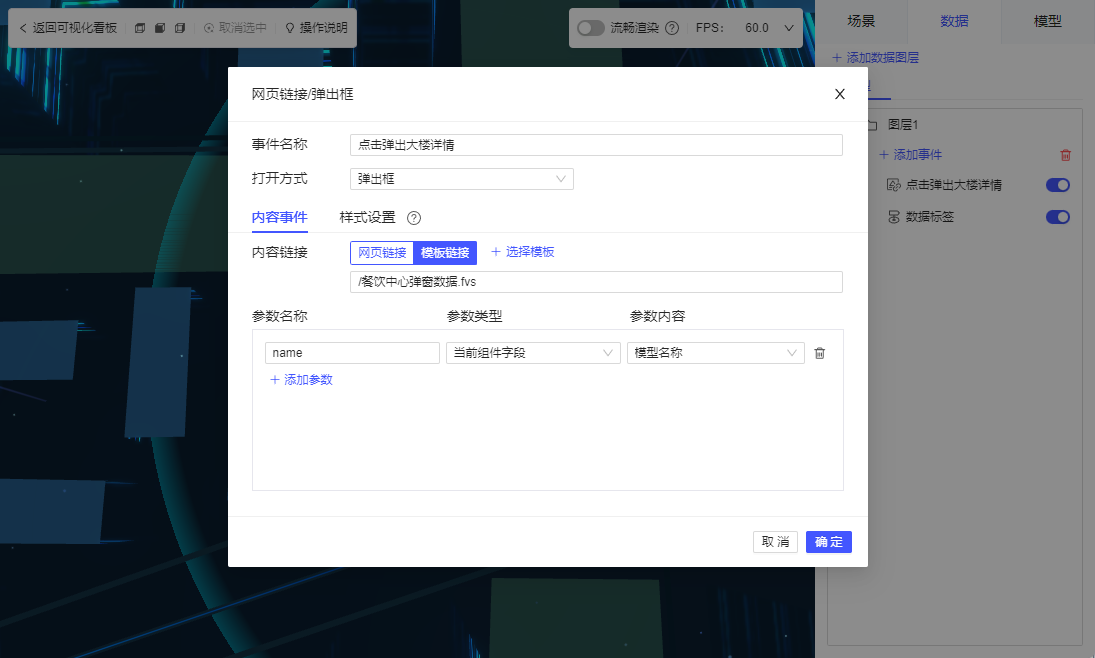Click the first cube view icon in toolbar
This screenshot has height=658, width=1095.
[140, 28]
